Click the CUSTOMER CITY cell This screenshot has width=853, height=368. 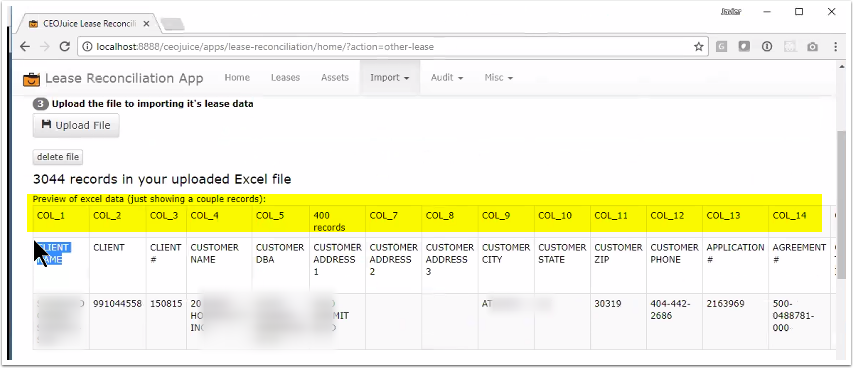click(506, 265)
